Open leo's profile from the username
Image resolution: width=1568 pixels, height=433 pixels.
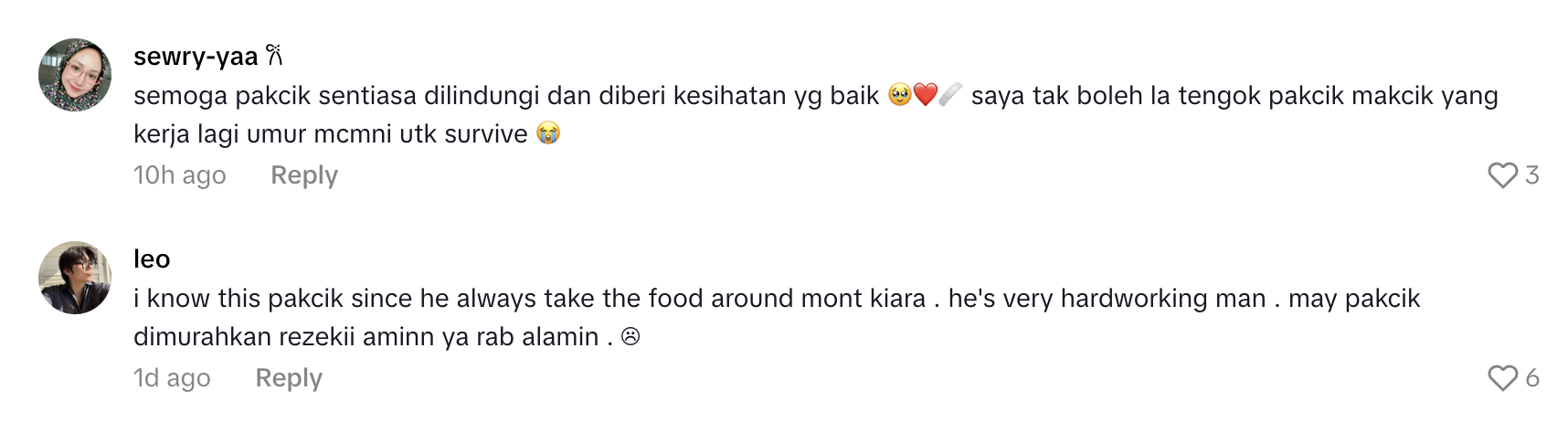point(152,259)
